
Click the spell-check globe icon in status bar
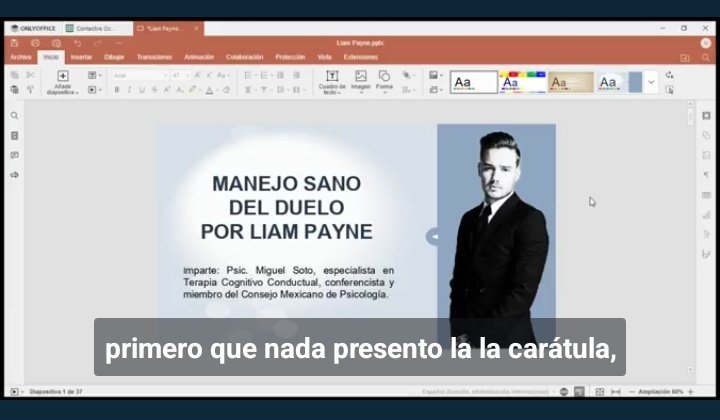[x=564, y=392]
